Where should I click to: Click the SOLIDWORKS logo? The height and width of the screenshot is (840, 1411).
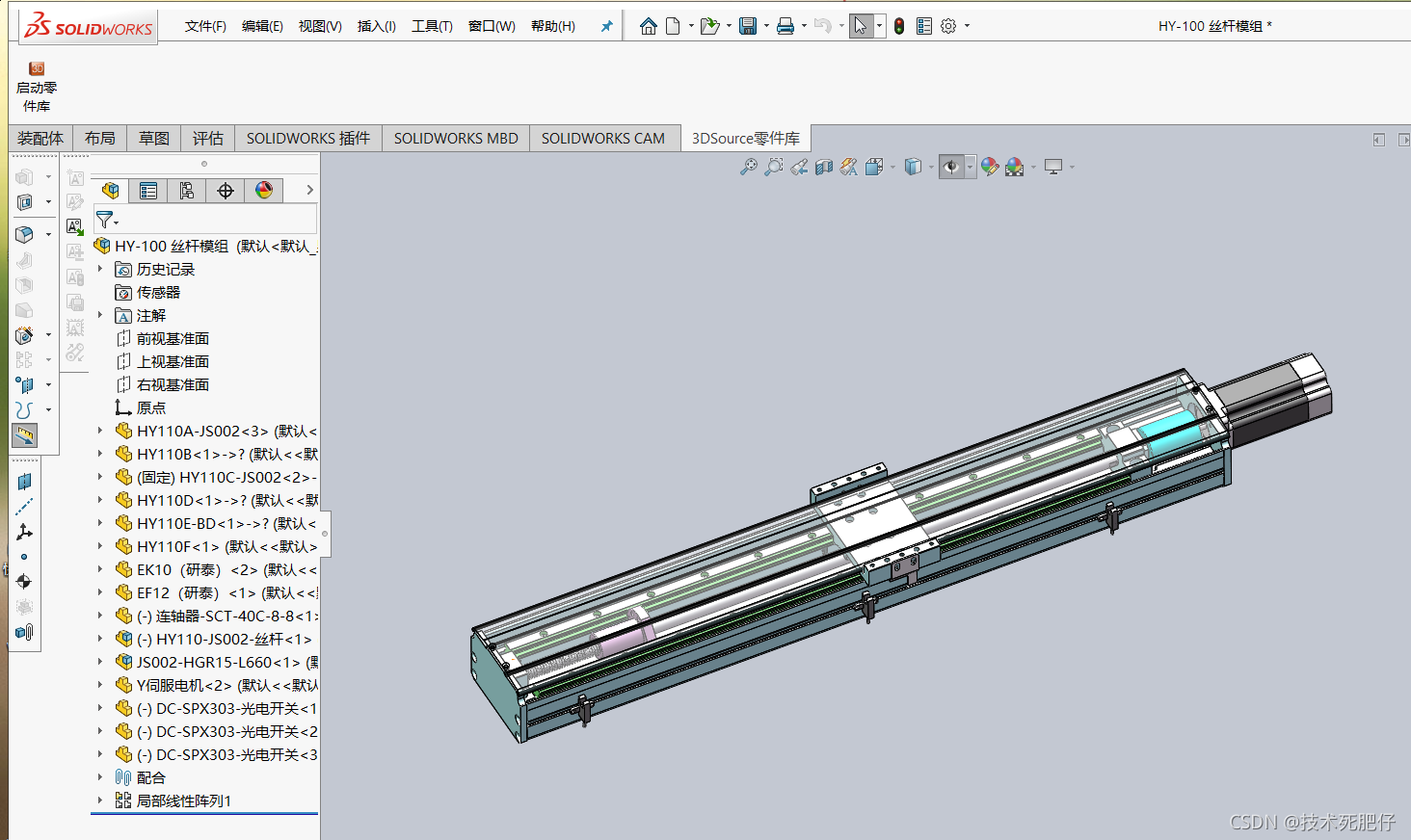(89, 26)
